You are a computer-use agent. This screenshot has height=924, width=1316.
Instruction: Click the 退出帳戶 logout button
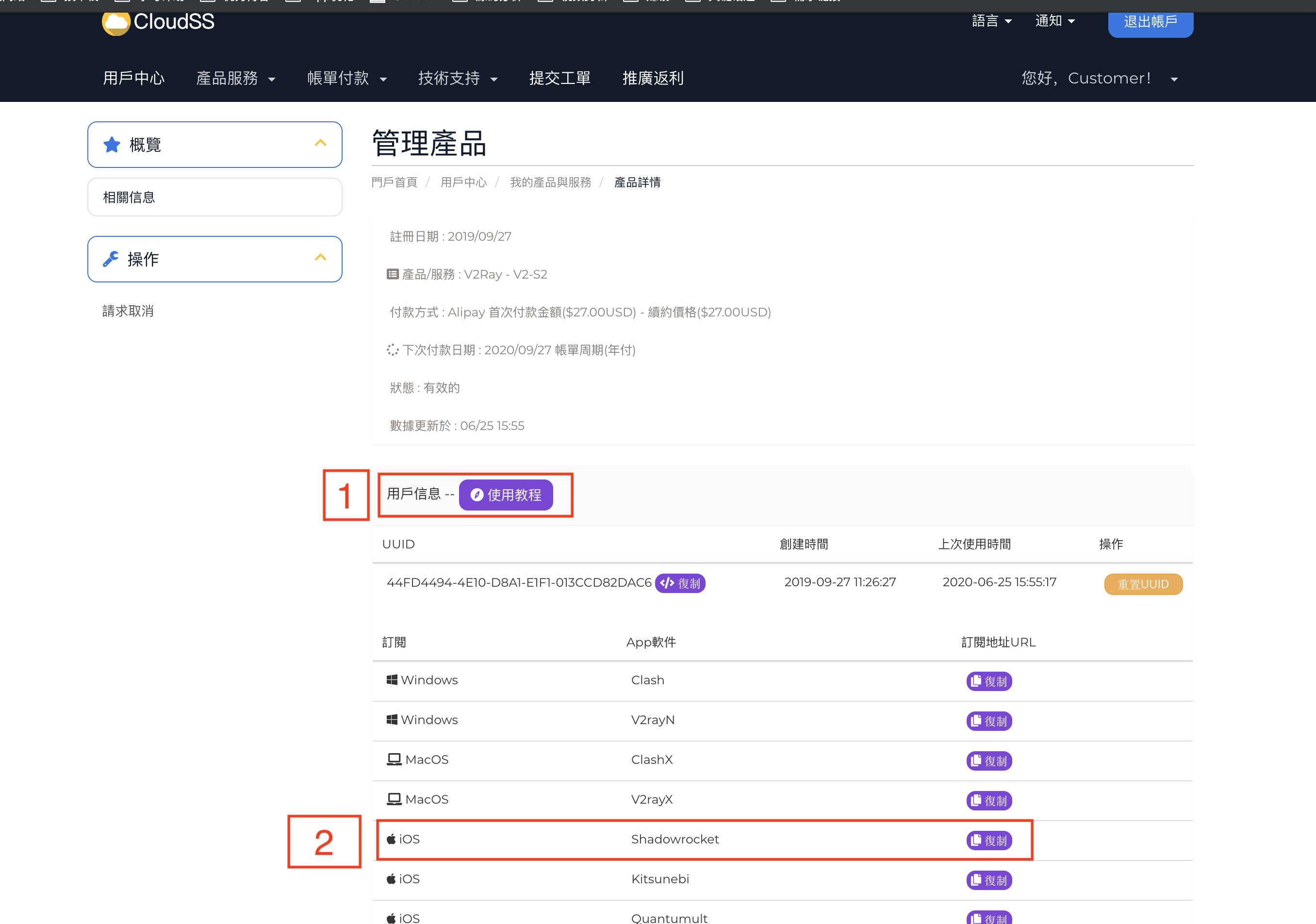[1151, 22]
